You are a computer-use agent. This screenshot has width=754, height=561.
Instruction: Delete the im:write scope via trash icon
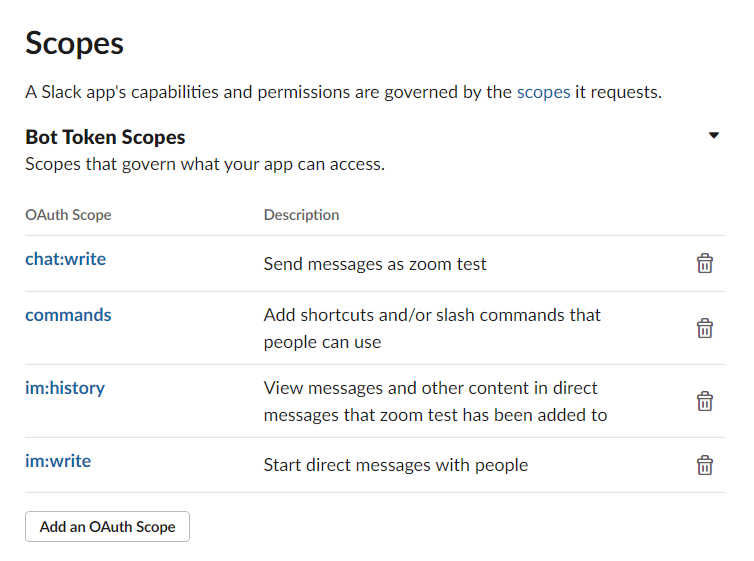(704, 465)
